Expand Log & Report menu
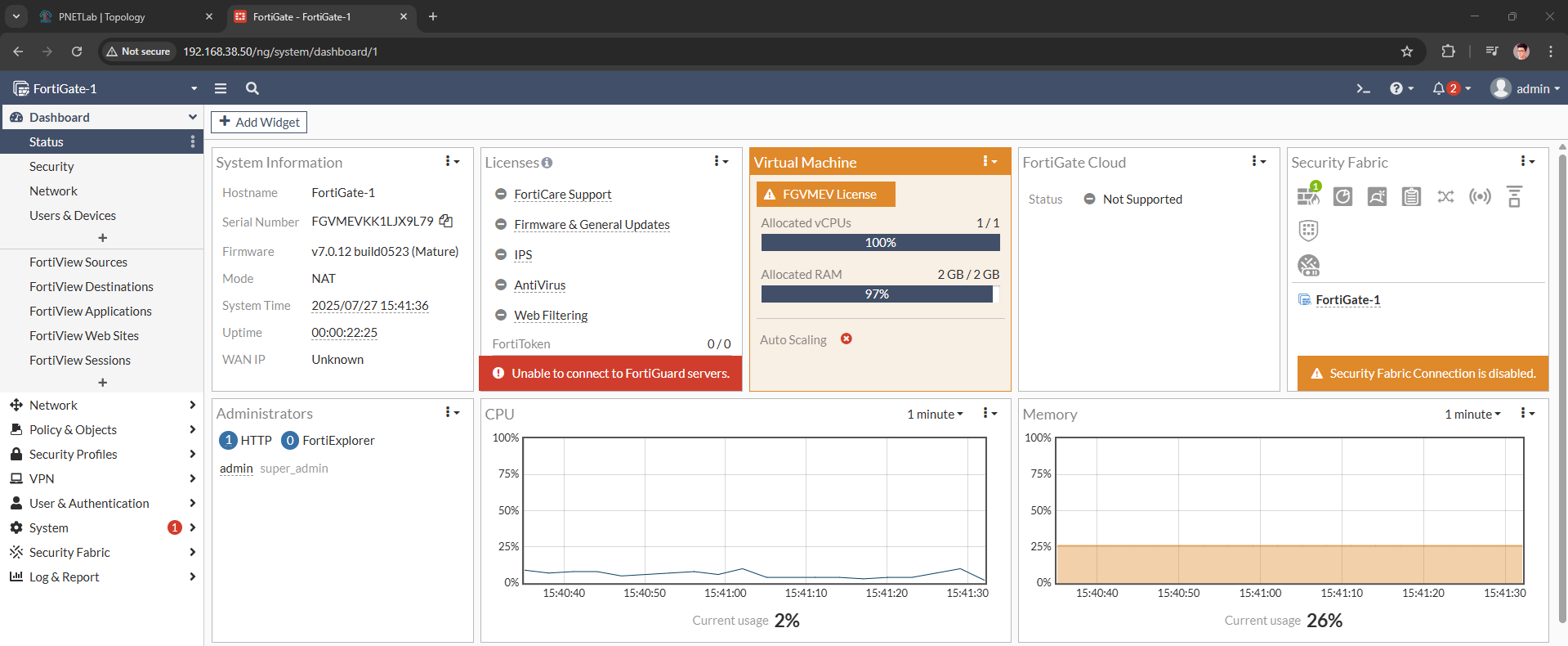This screenshot has width=1568, height=646. 101,576
